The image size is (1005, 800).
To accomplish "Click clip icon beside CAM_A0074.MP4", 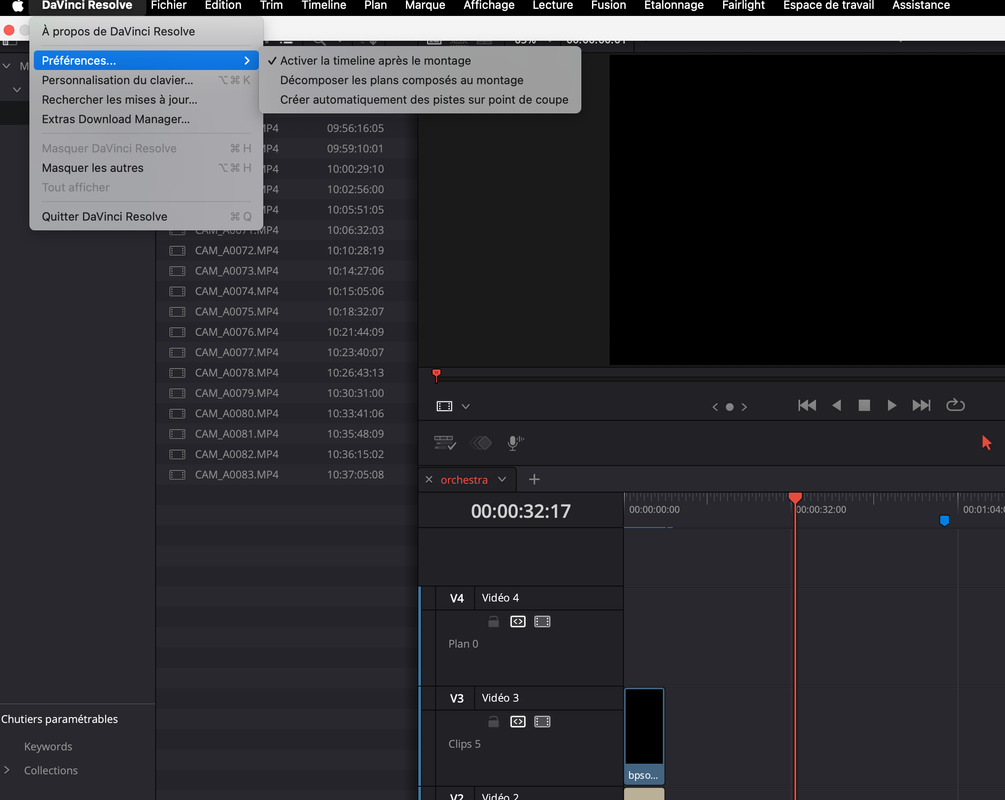I will [x=177, y=291].
